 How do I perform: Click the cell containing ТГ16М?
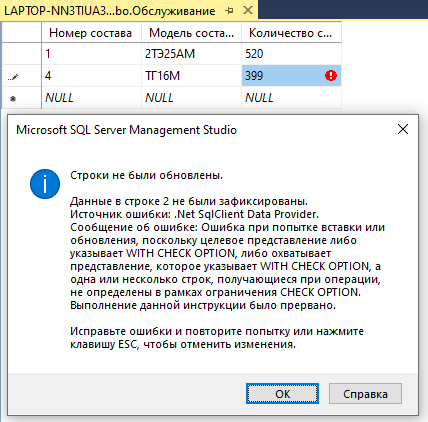click(191, 76)
